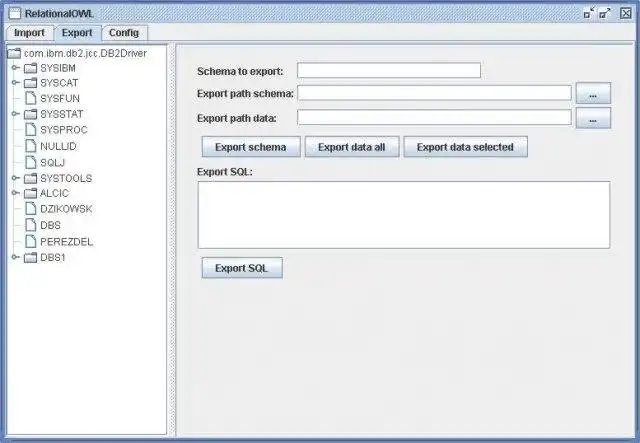Close the RelationalOWL window

point(626,13)
